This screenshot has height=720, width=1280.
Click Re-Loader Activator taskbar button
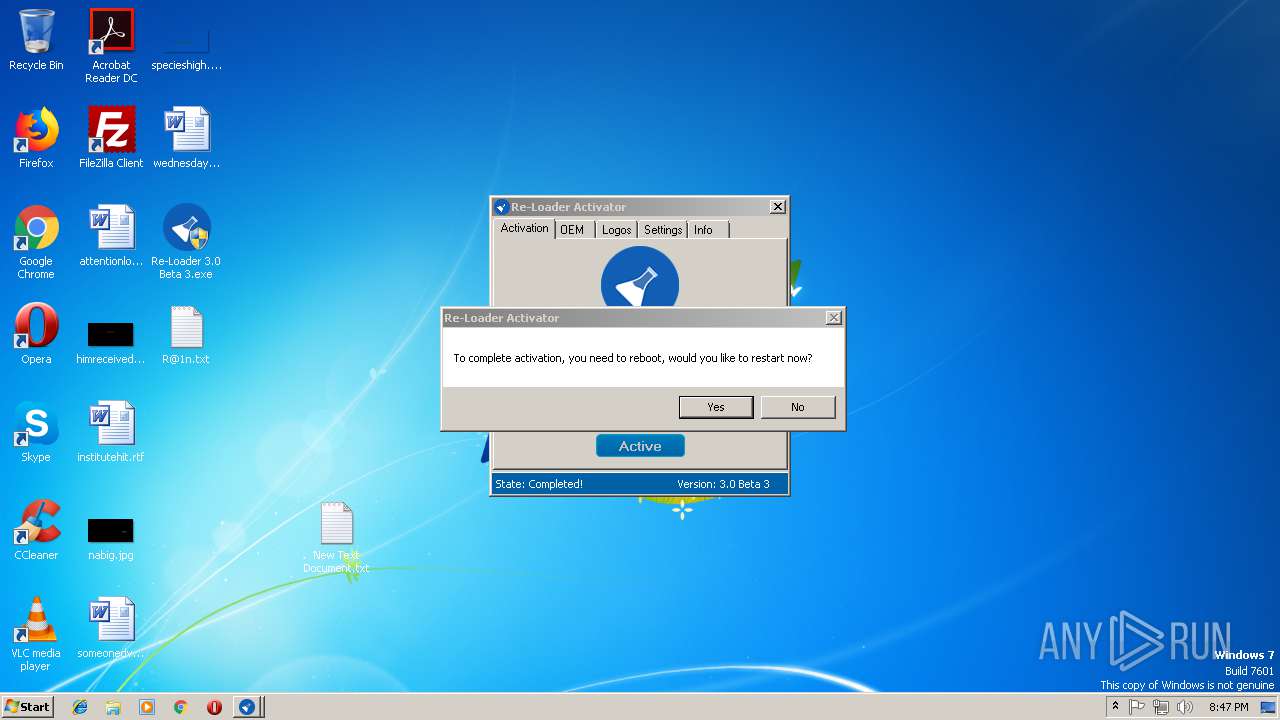click(247, 707)
